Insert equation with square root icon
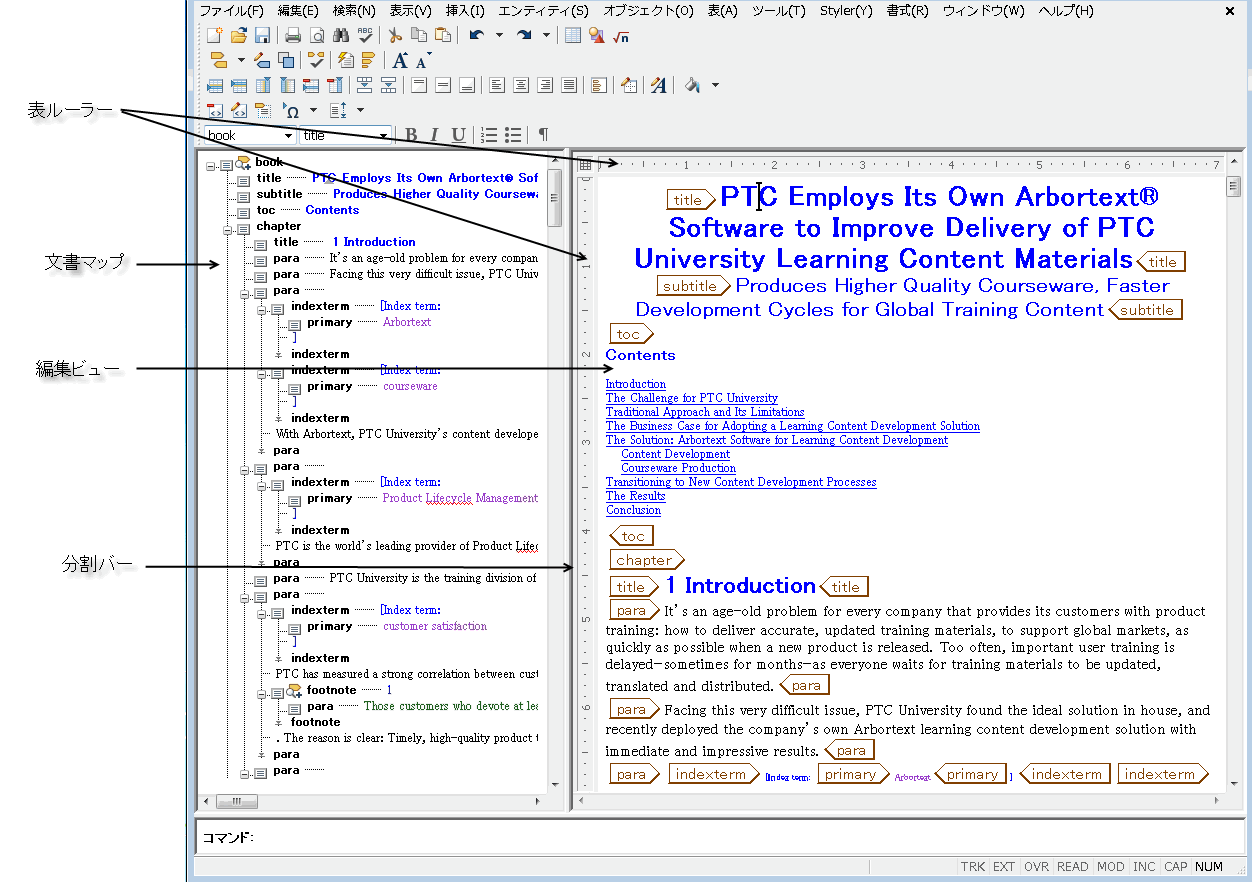The height and width of the screenshot is (882, 1252). [x=621, y=35]
